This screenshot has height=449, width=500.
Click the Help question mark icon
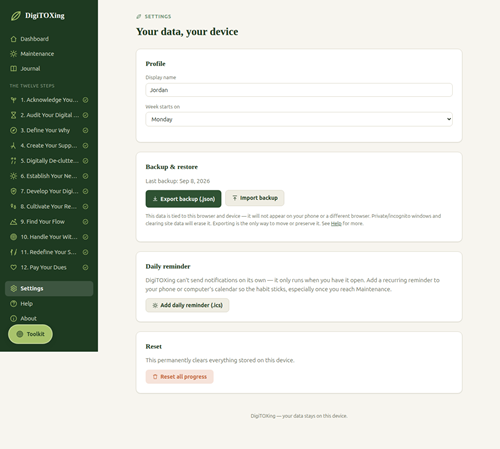pyautogui.click(x=13, y=304)
